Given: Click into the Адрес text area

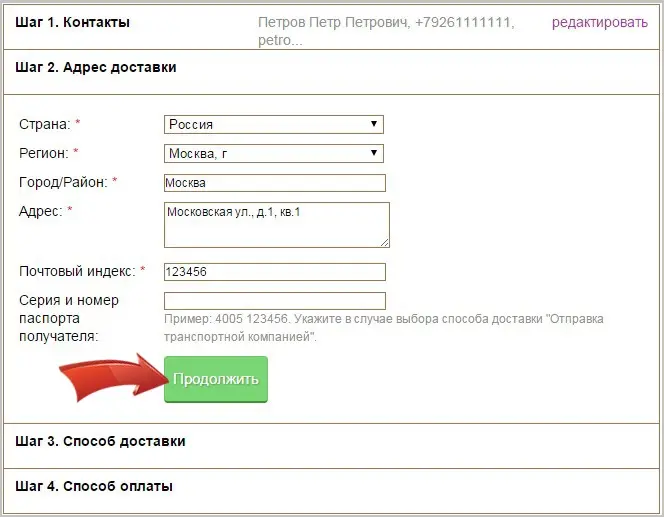Looking at the screenshot, I should point(277,225).
